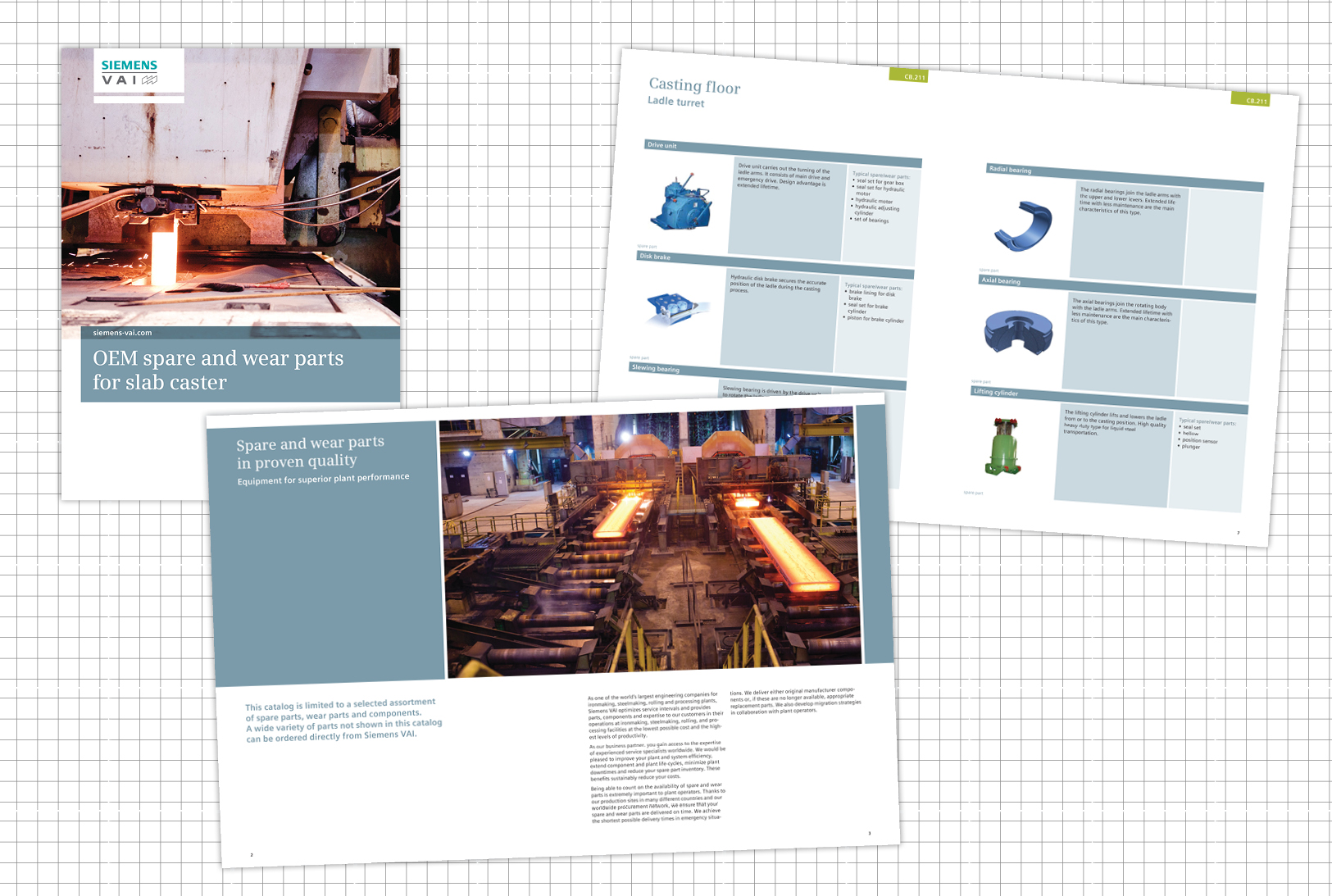This screenshot has height=896, width=1332.
Task: Select the radial bearings description paragraph
Action: coord(1129,201)
